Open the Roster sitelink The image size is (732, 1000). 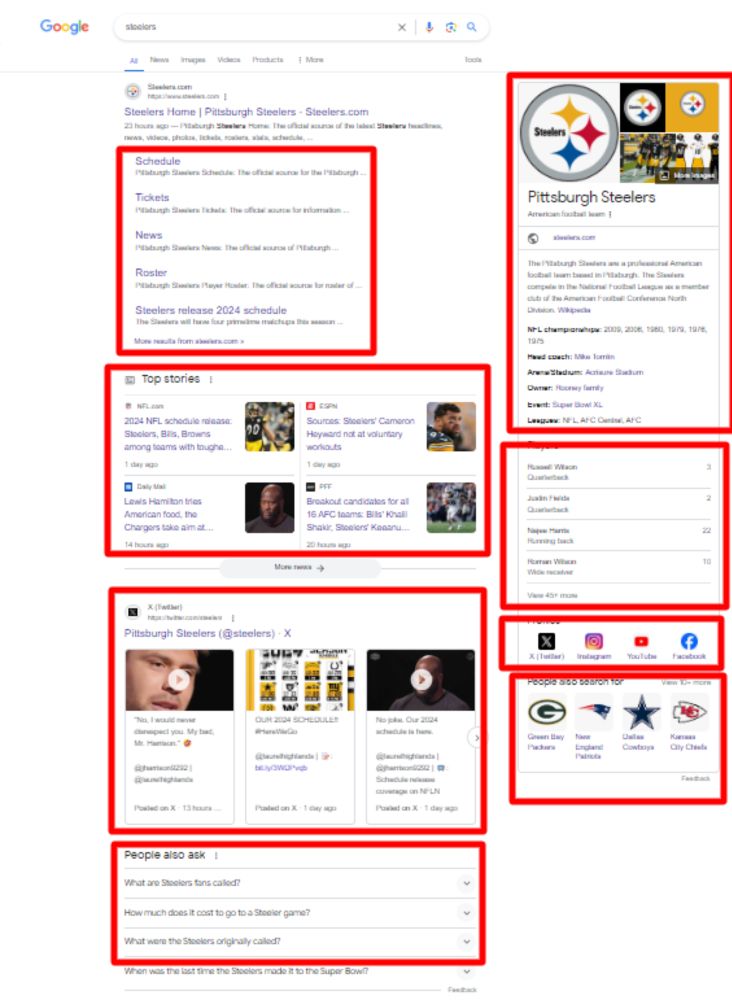click(151, 272)
